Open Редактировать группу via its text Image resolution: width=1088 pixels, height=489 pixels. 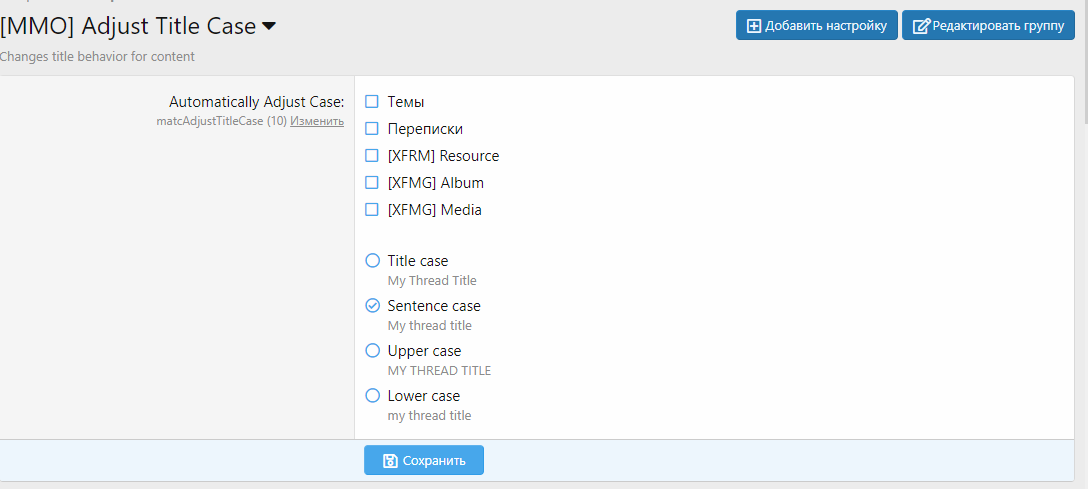click(x=998, y=26)
